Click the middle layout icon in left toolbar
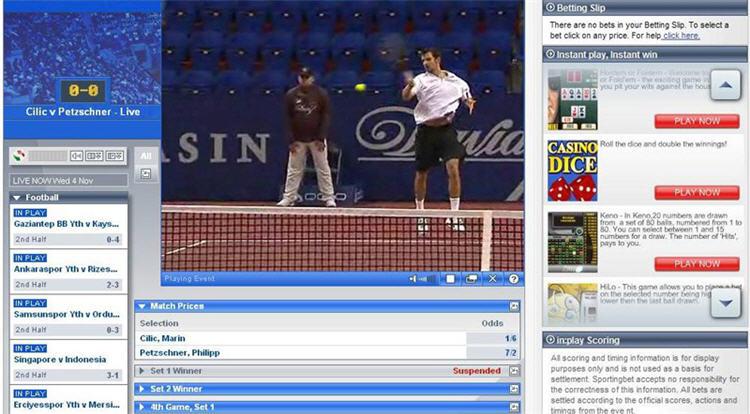 point(94,156)
